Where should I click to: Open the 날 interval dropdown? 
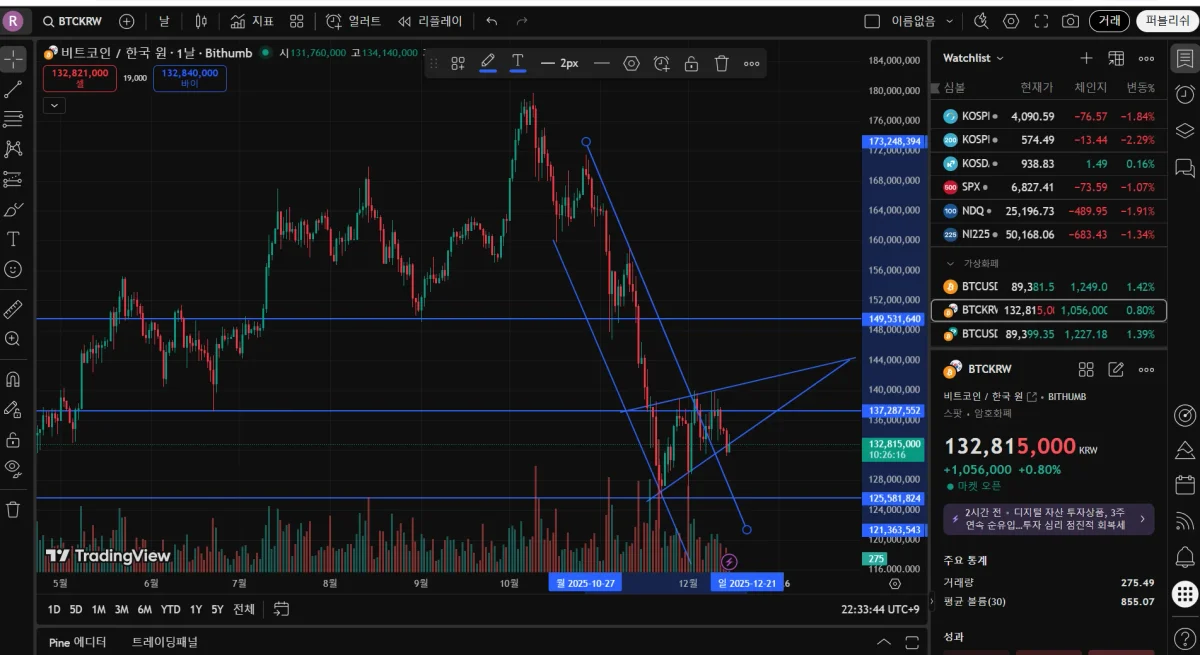(x=164, y=21)
